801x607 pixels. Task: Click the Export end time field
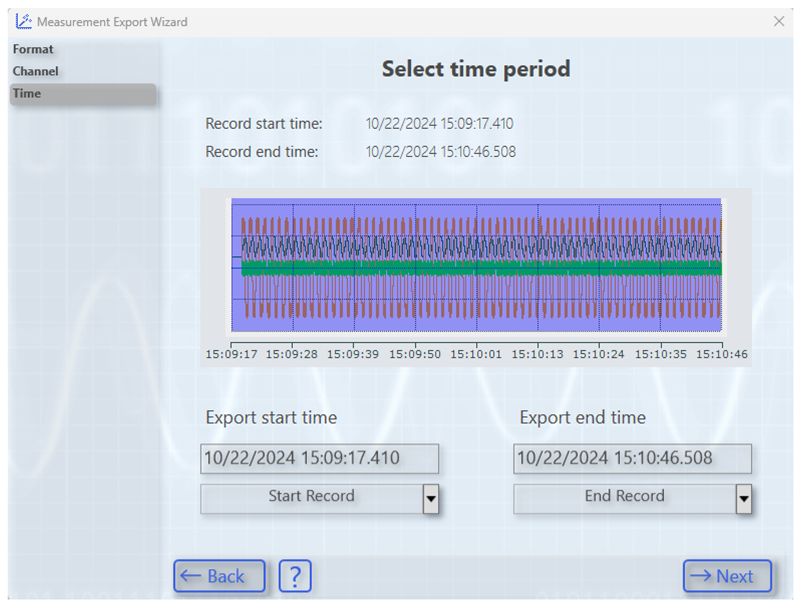(632, 459)
